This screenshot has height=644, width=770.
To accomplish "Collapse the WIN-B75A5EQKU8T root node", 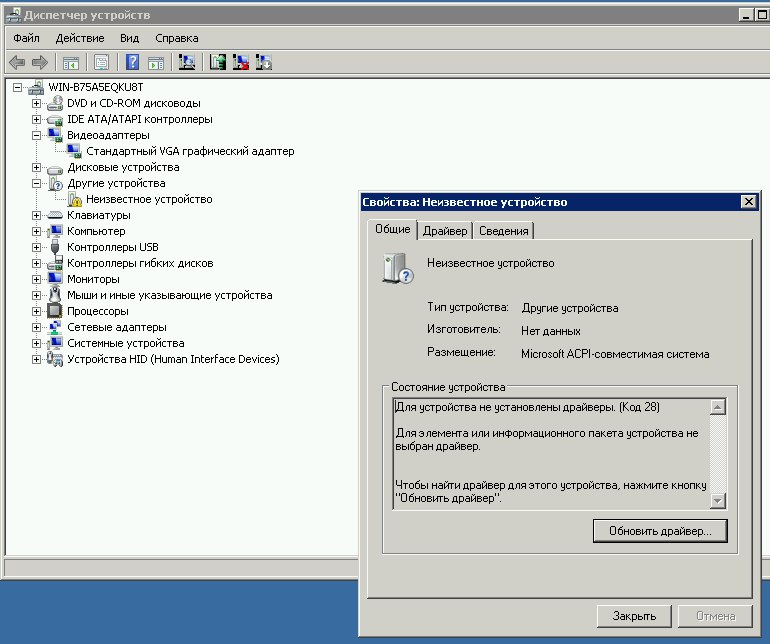I will click(17, 87).
